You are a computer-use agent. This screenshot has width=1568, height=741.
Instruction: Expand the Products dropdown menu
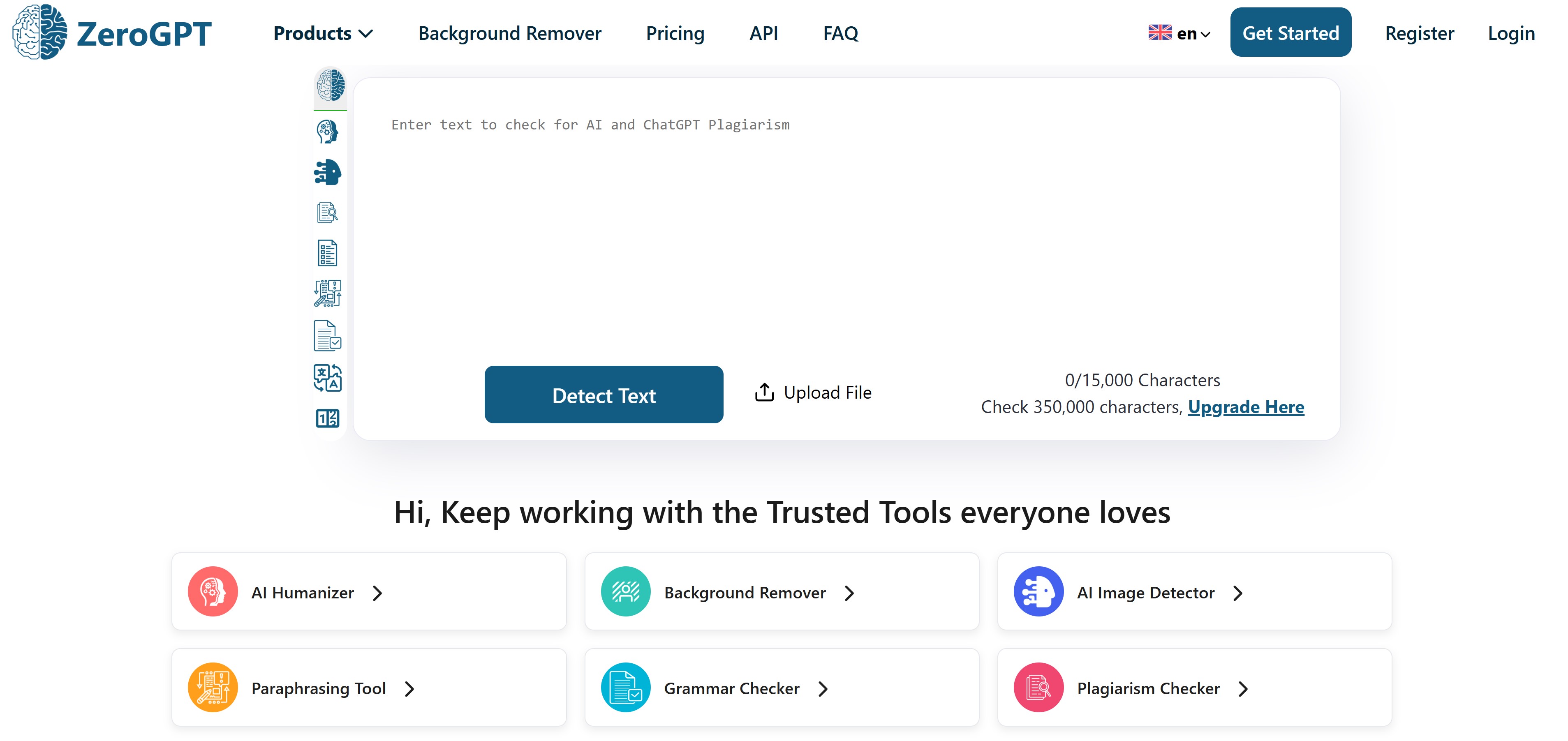coord(323,33)
